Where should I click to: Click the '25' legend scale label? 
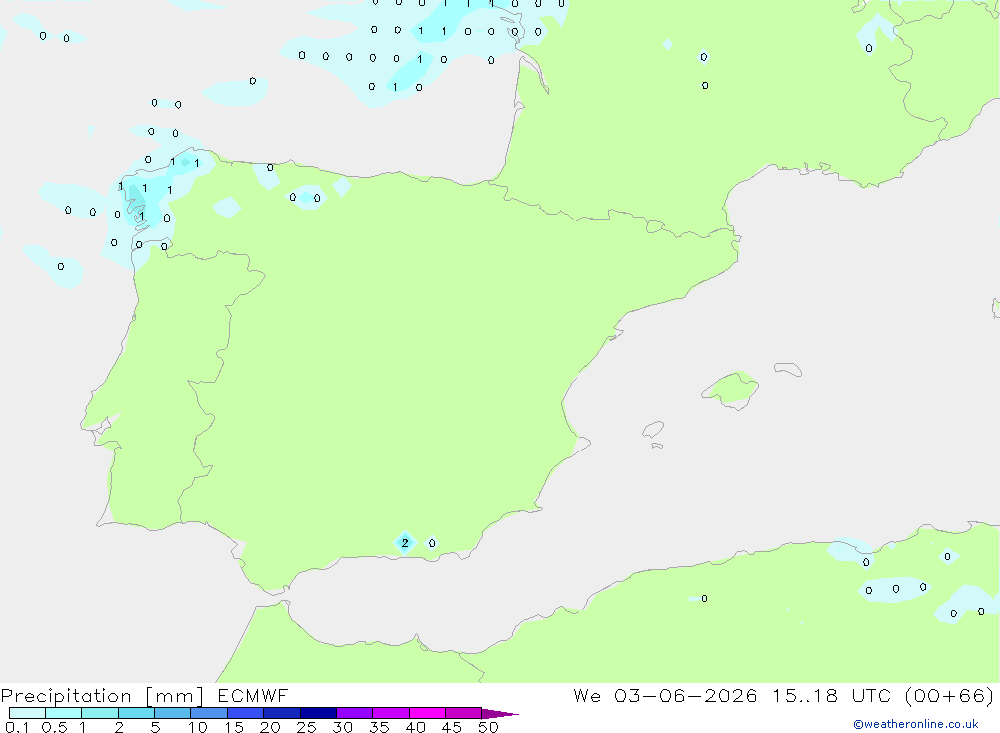(306, 727)
